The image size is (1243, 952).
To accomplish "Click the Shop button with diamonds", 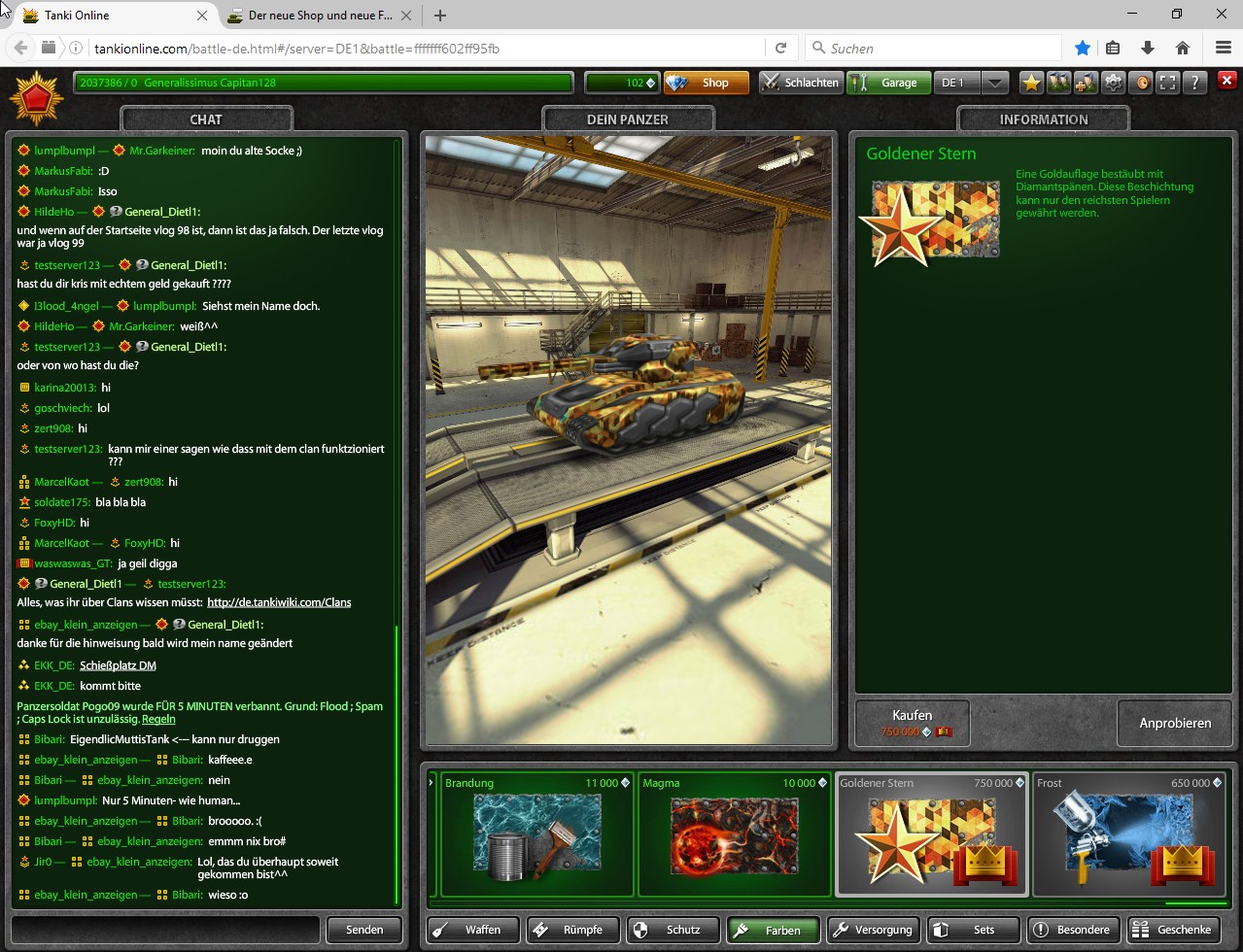I will (706, 84).
